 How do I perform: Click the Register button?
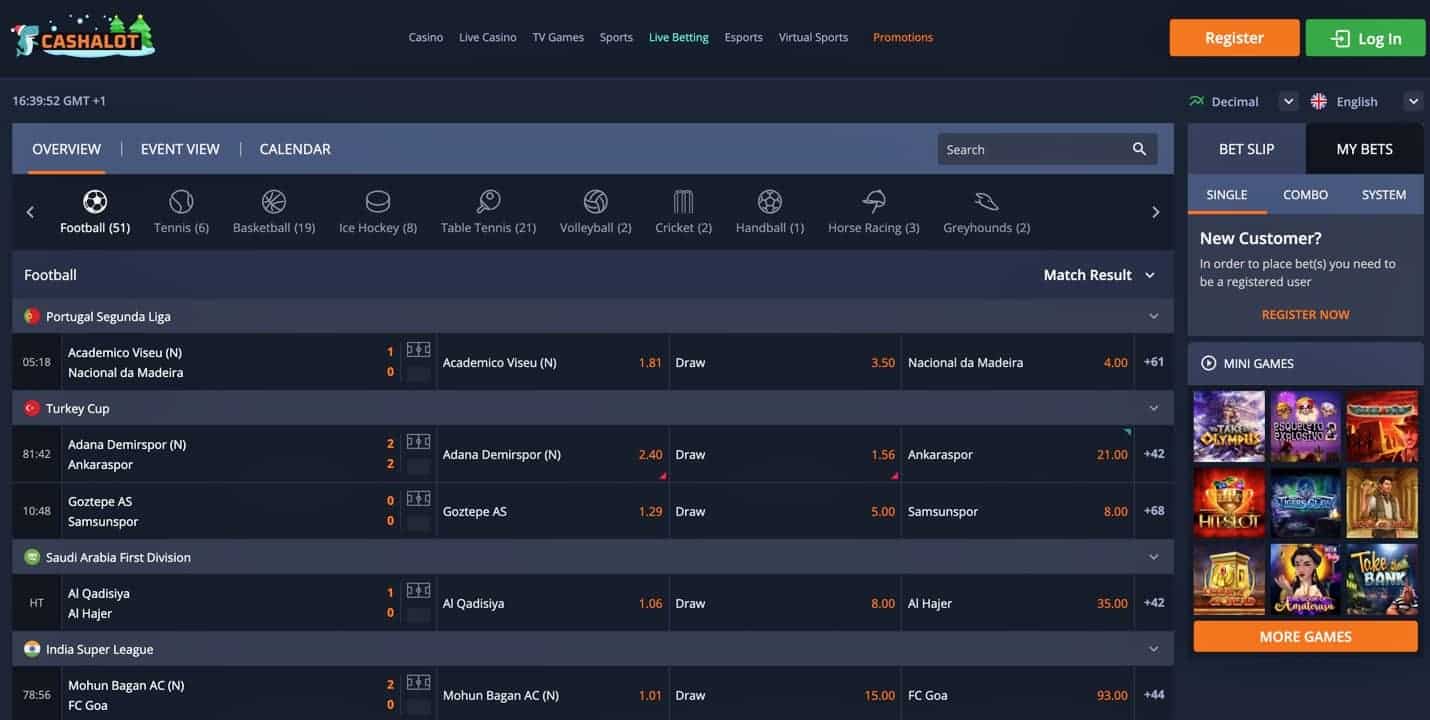[1235, 38]
